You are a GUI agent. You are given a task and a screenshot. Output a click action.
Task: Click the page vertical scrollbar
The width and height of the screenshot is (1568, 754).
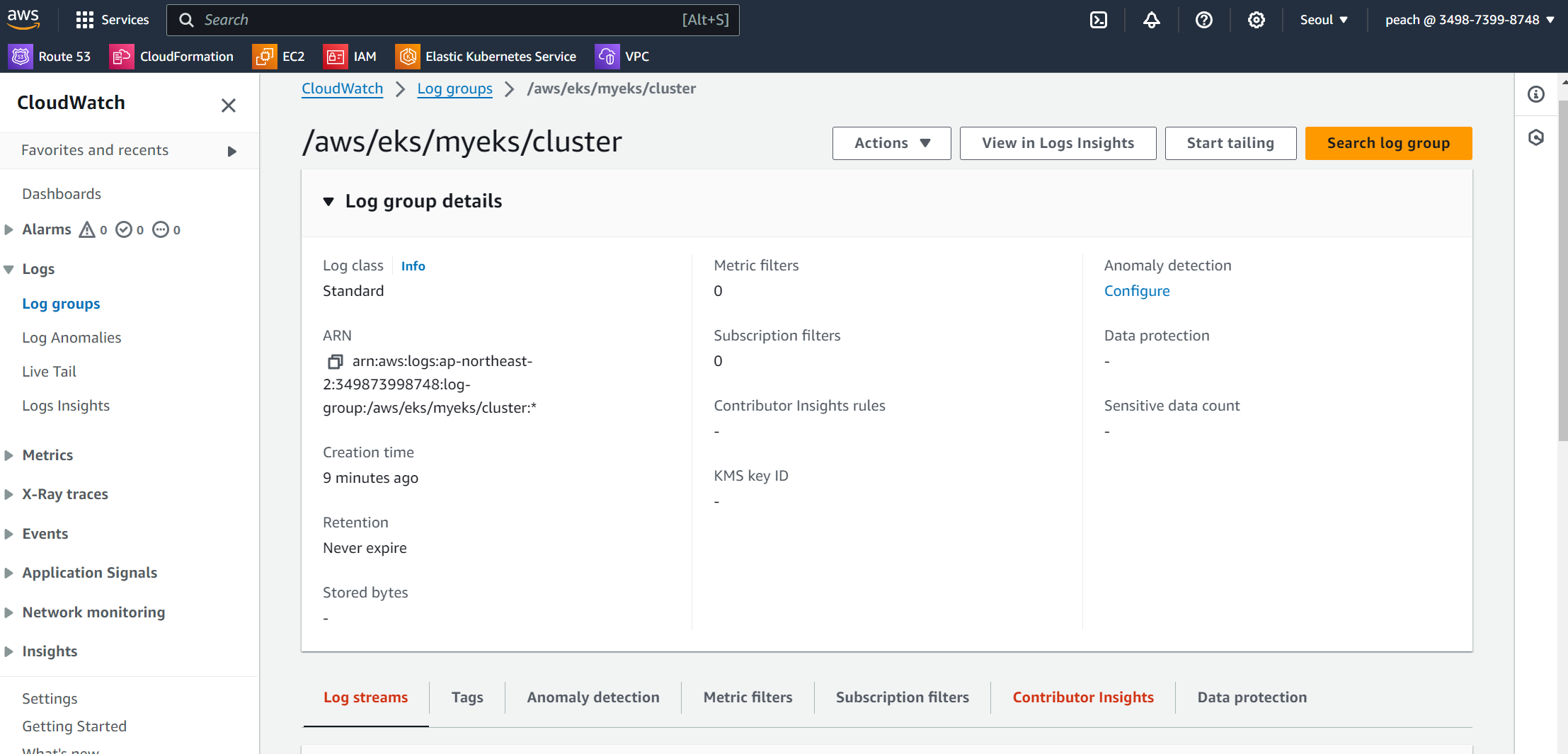click(1562, 269)
